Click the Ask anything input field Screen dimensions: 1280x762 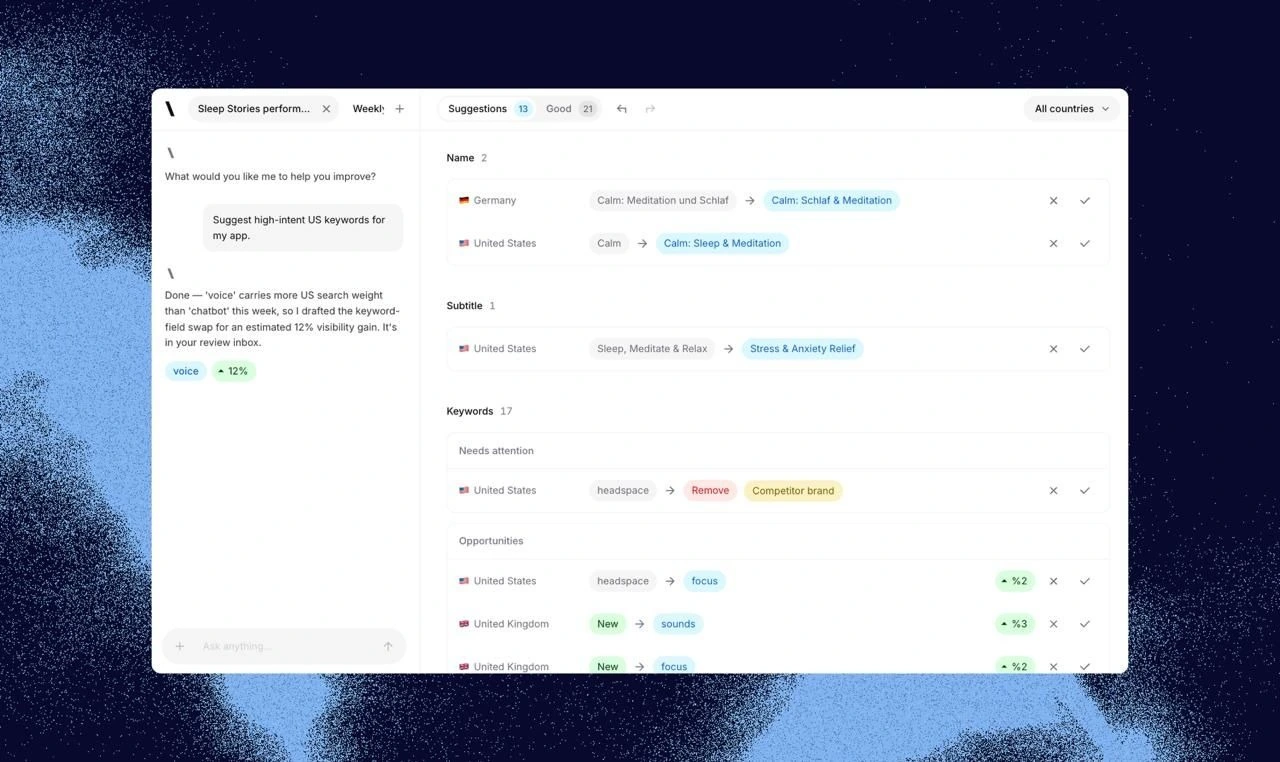tap(285, 646)
